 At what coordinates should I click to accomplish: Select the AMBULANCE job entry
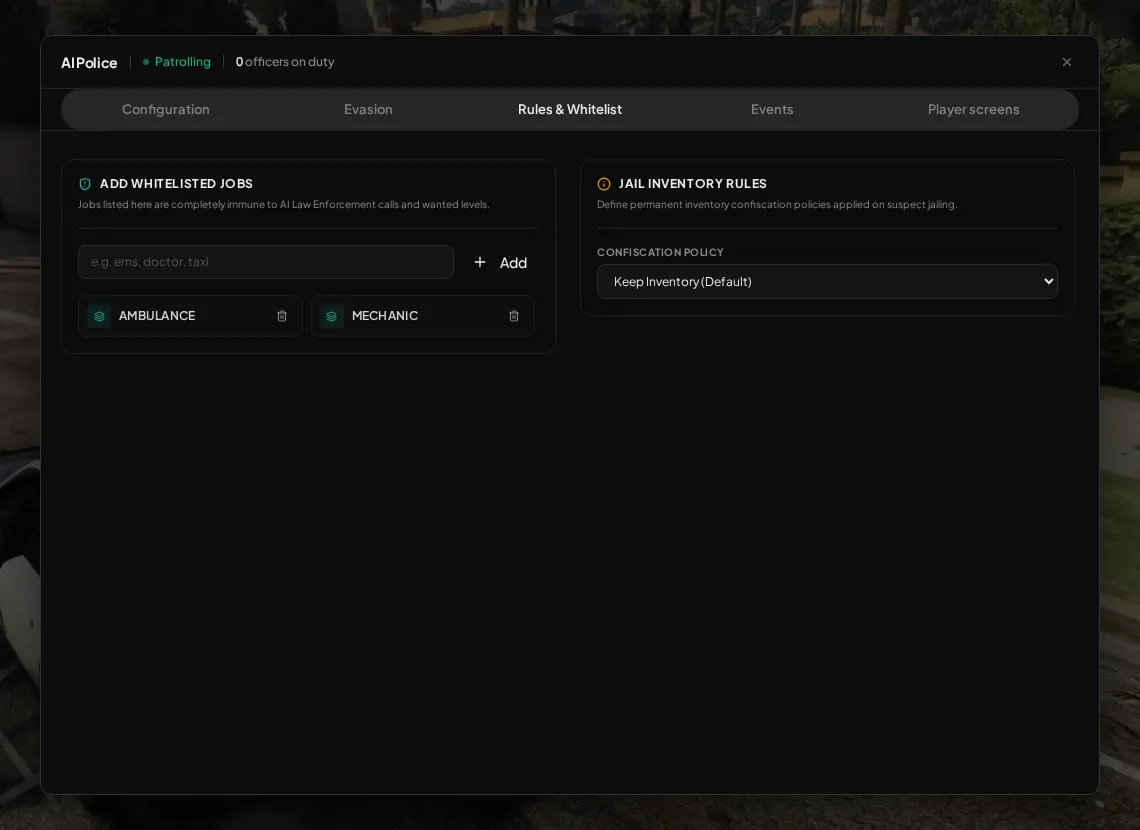[190, 316]
